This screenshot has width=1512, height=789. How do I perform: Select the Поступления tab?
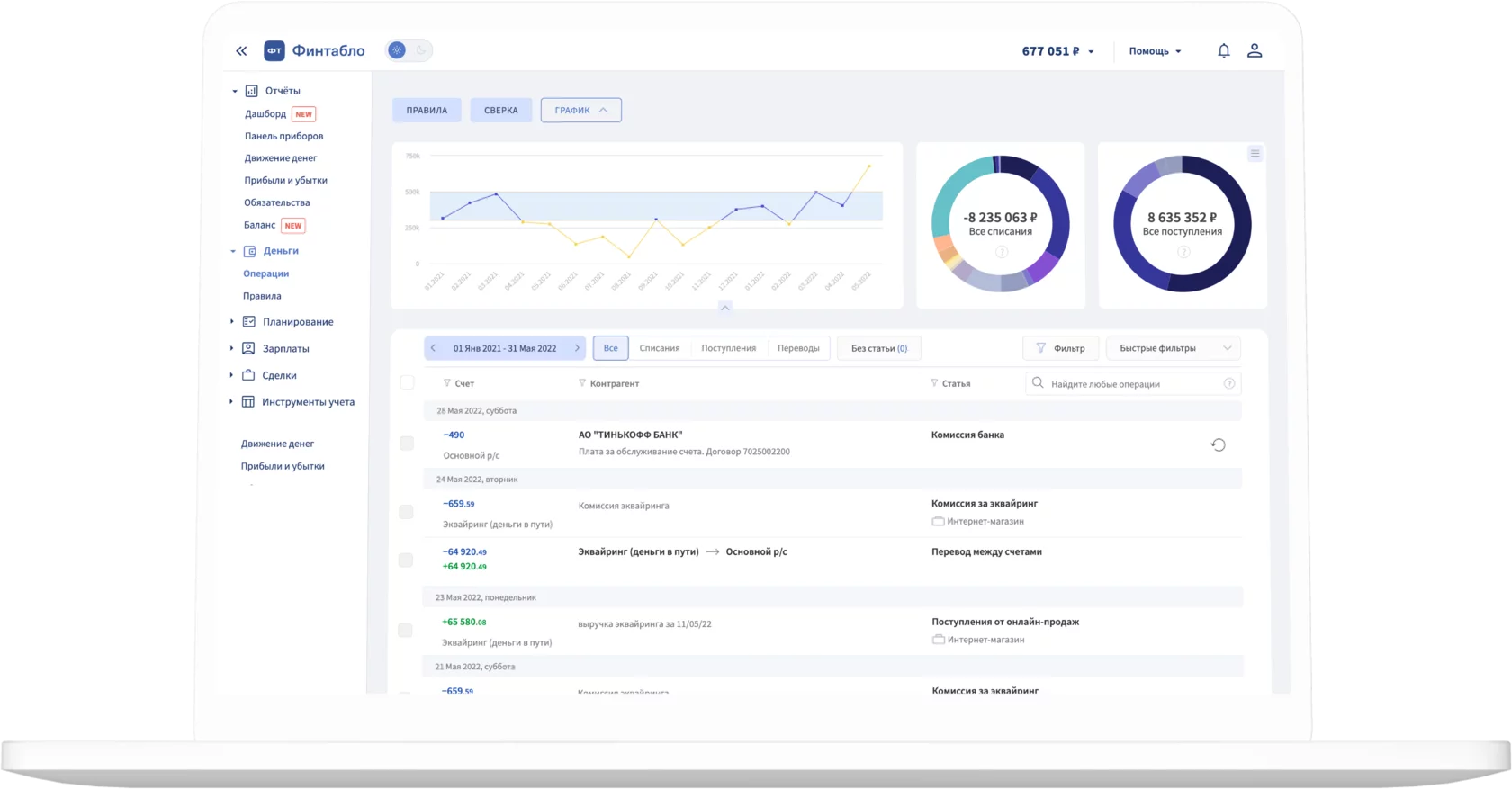tap(729, 348)
